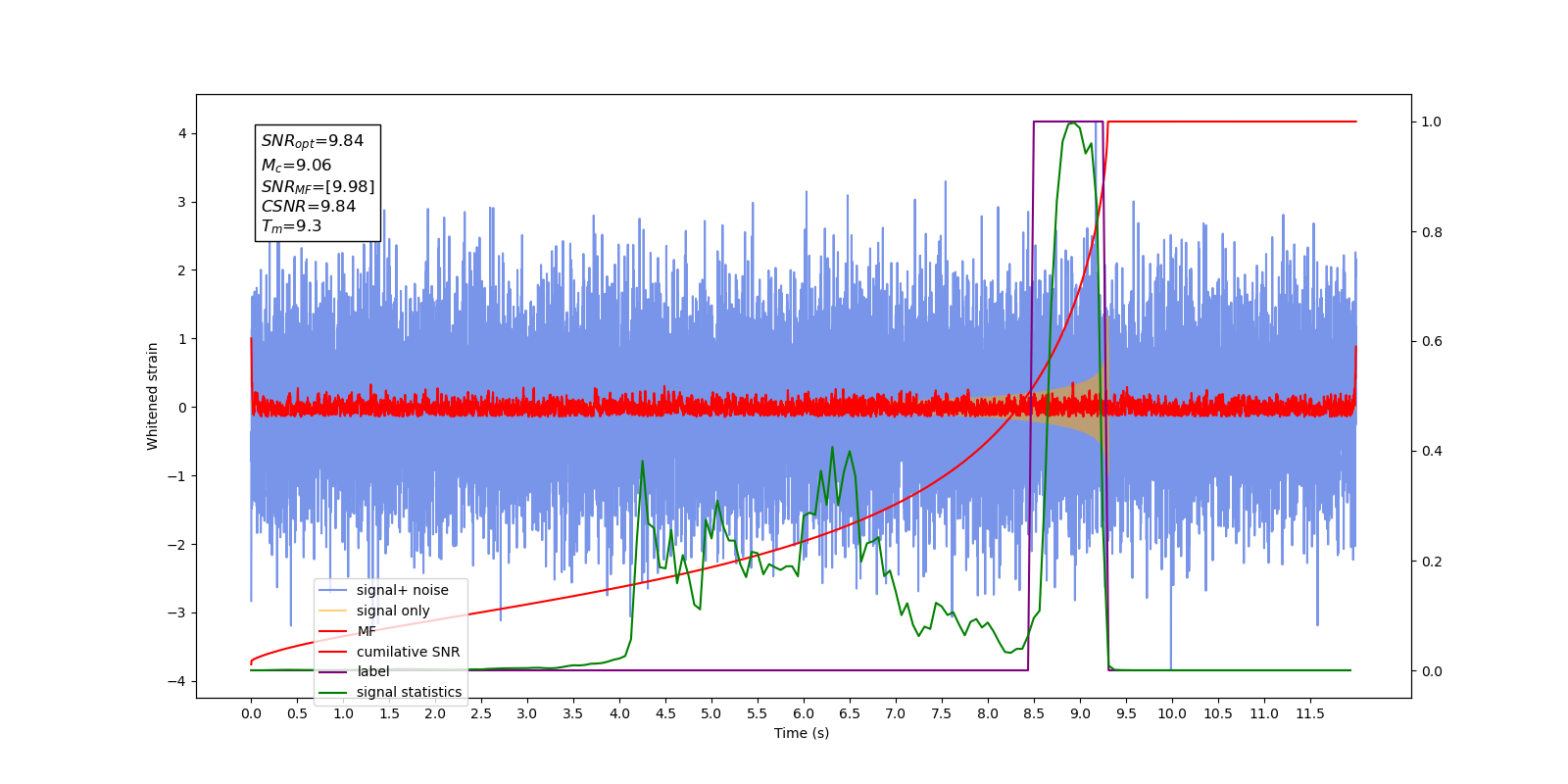The height and width of the screenshot is (784, 1568).
Task: Click the 3.0 tick on time axis
Action: pos(527,713)
